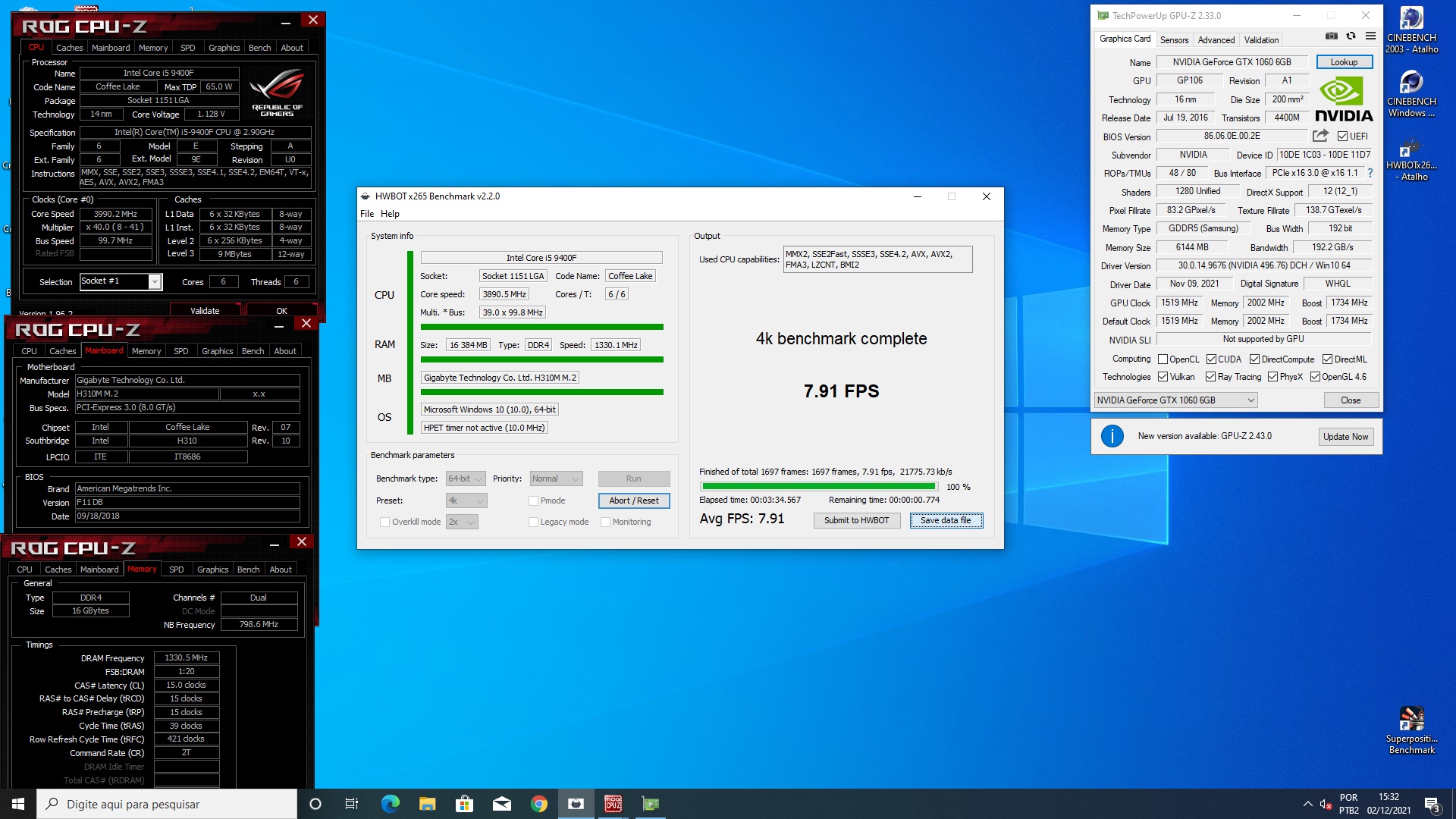Click the Windows Start button
The image size is (1456, 819).
pyautogui.click(x=18, y=804)
